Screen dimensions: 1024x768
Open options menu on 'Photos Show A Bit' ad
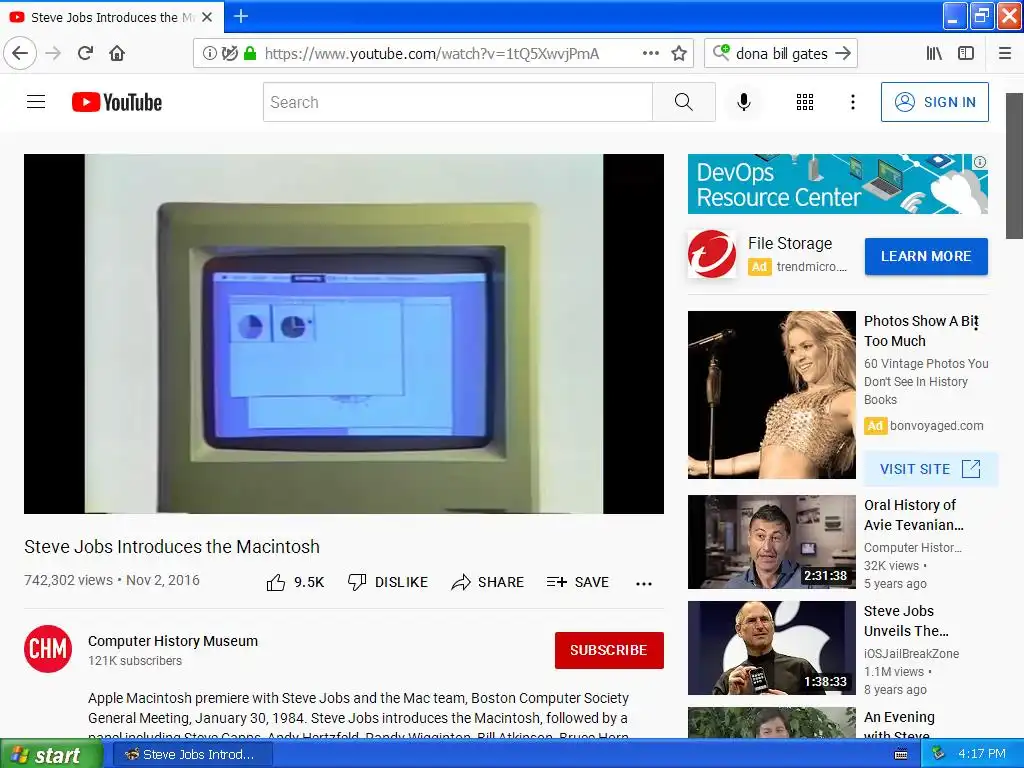976,322
